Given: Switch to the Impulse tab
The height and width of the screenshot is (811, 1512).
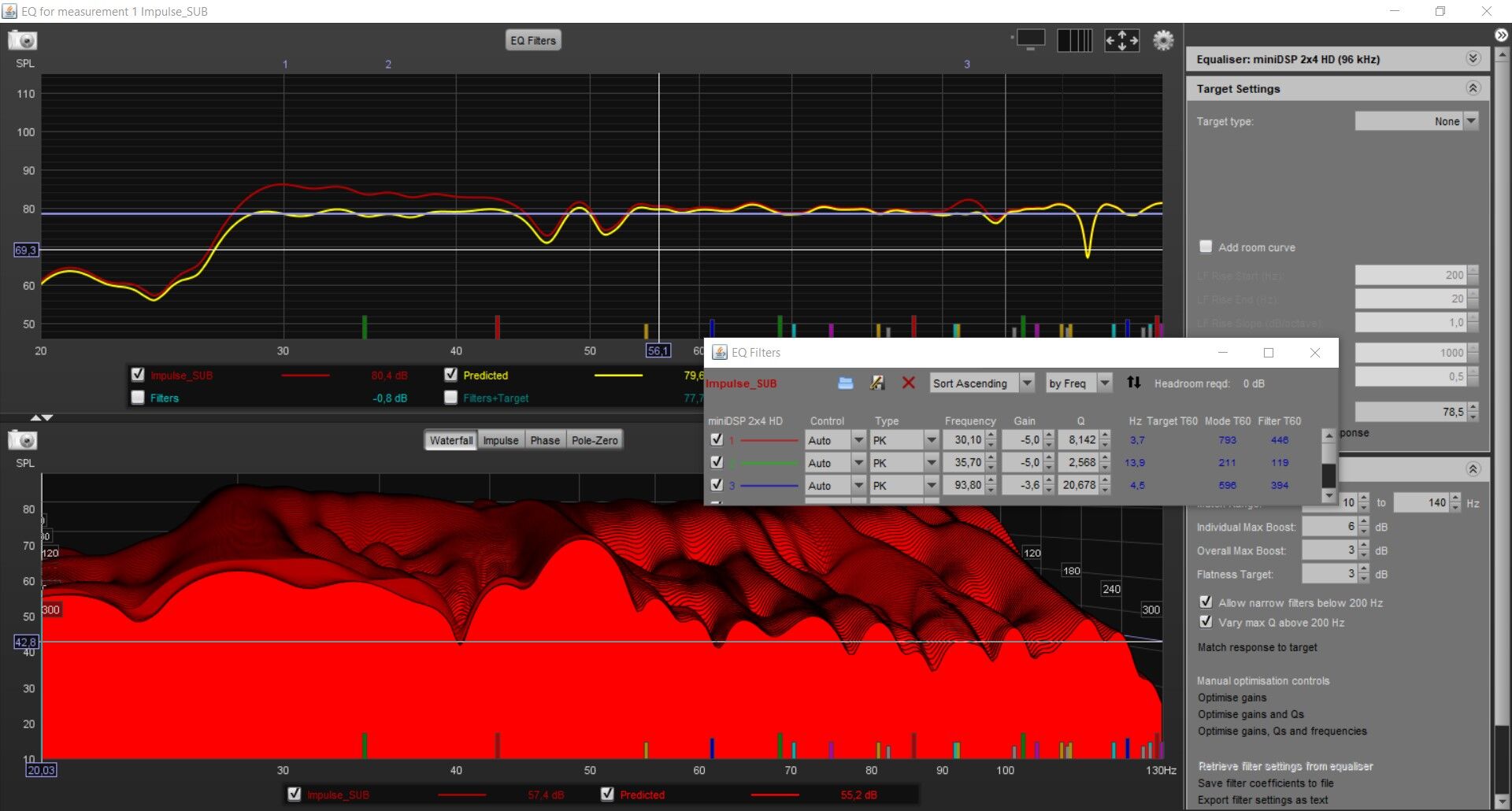Looking at the screenshot, I should tap(501, 440).
